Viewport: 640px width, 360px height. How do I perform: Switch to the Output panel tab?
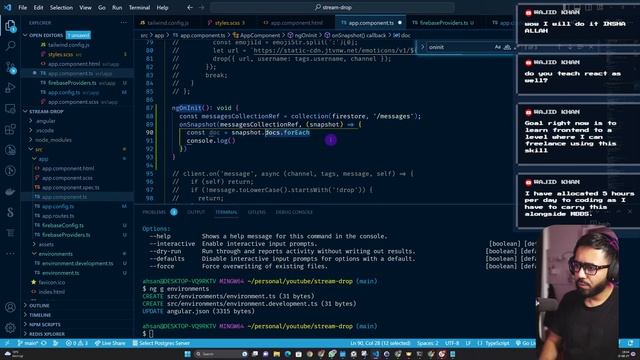tap(196, 212)
